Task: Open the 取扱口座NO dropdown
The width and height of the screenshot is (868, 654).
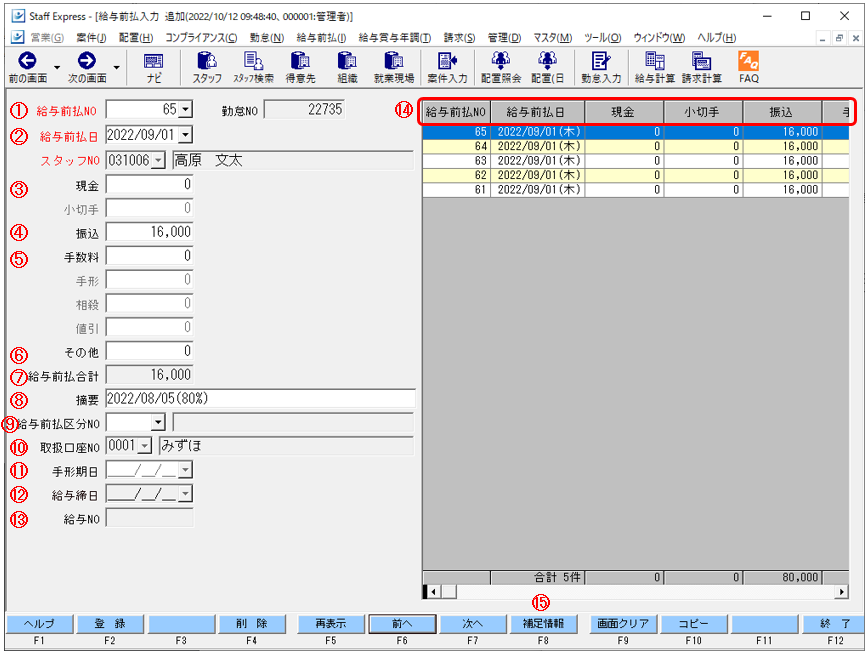Action: 145,446
